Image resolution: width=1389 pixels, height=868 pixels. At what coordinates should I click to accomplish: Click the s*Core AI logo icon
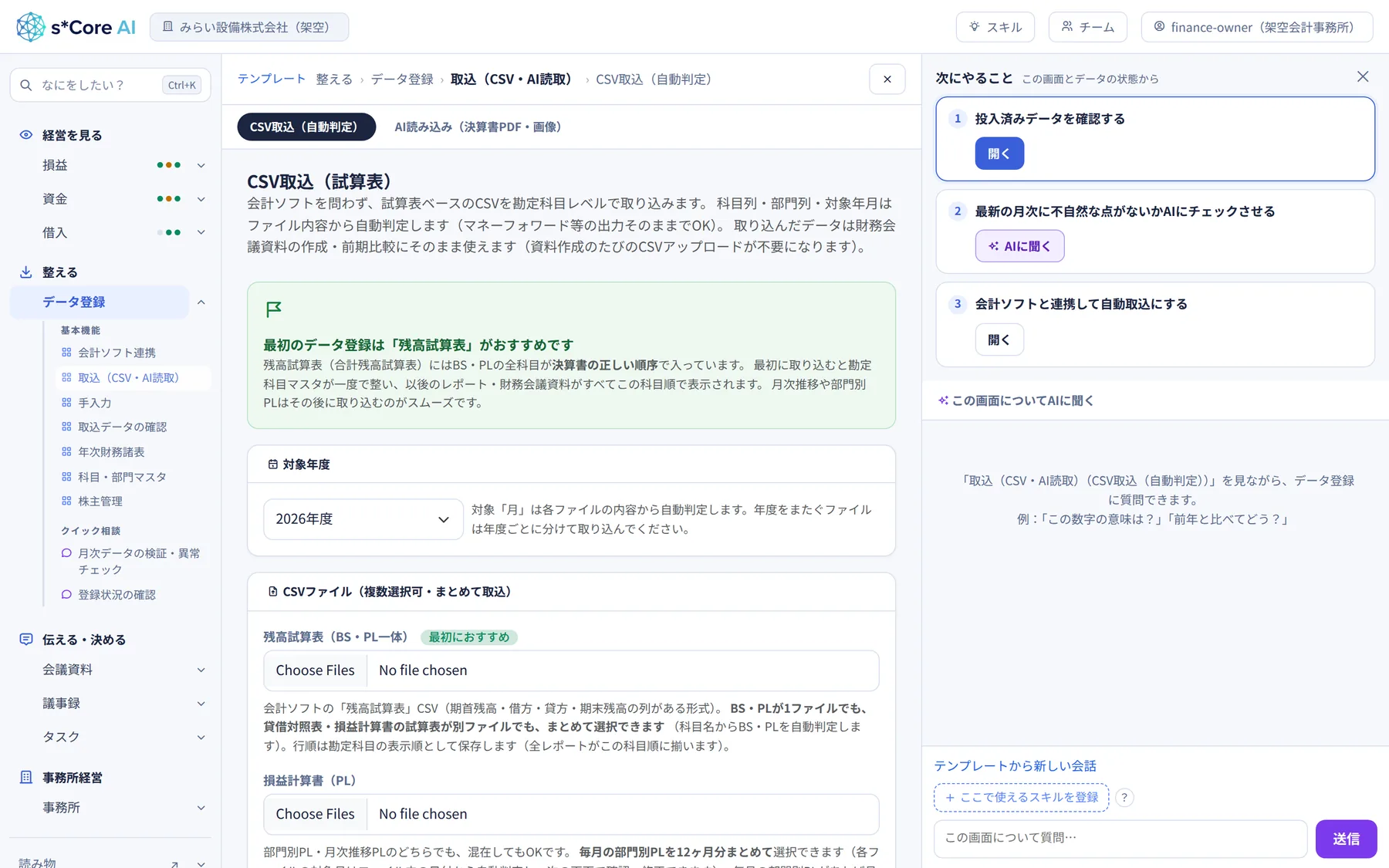[31, 27]
